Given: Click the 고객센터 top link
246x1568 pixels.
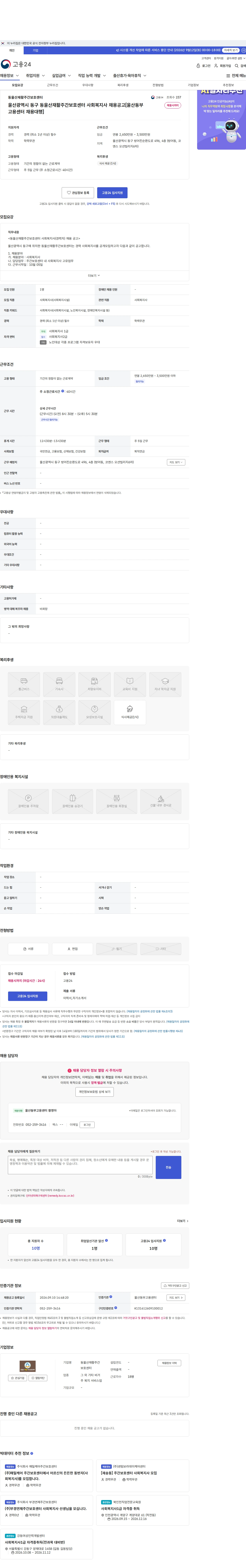Looking at the screenshot, I should (x=206, y=58).
